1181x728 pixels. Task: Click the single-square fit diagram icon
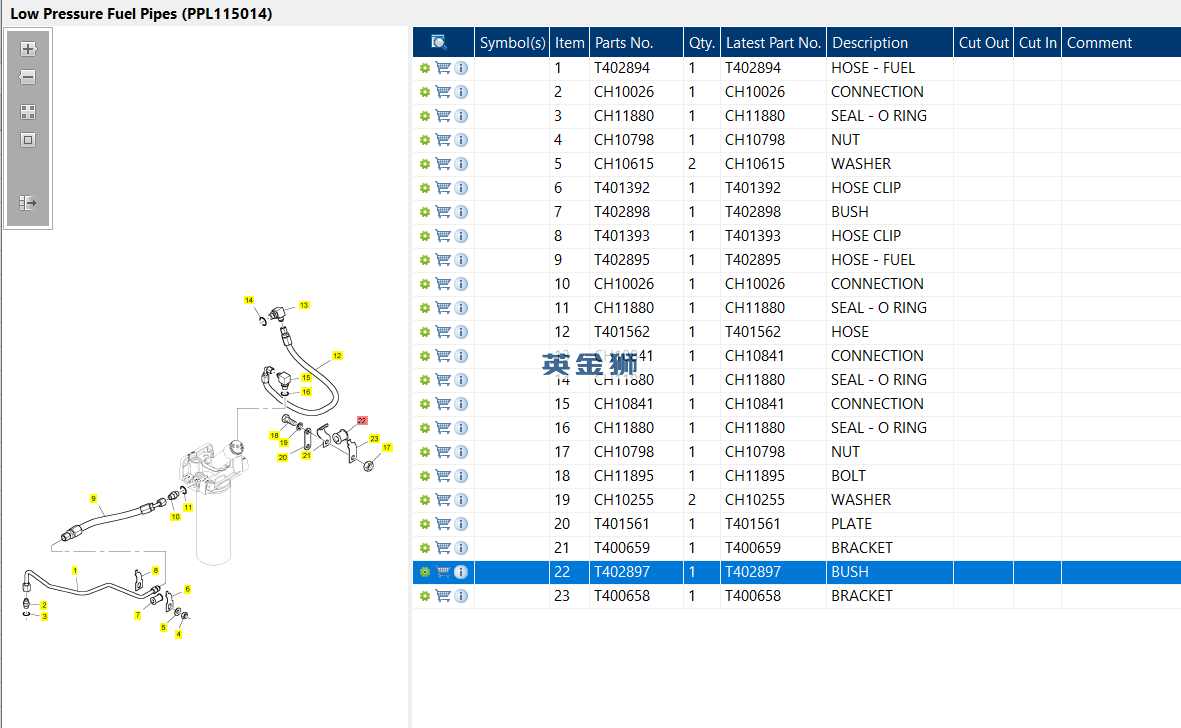(28, 140)
